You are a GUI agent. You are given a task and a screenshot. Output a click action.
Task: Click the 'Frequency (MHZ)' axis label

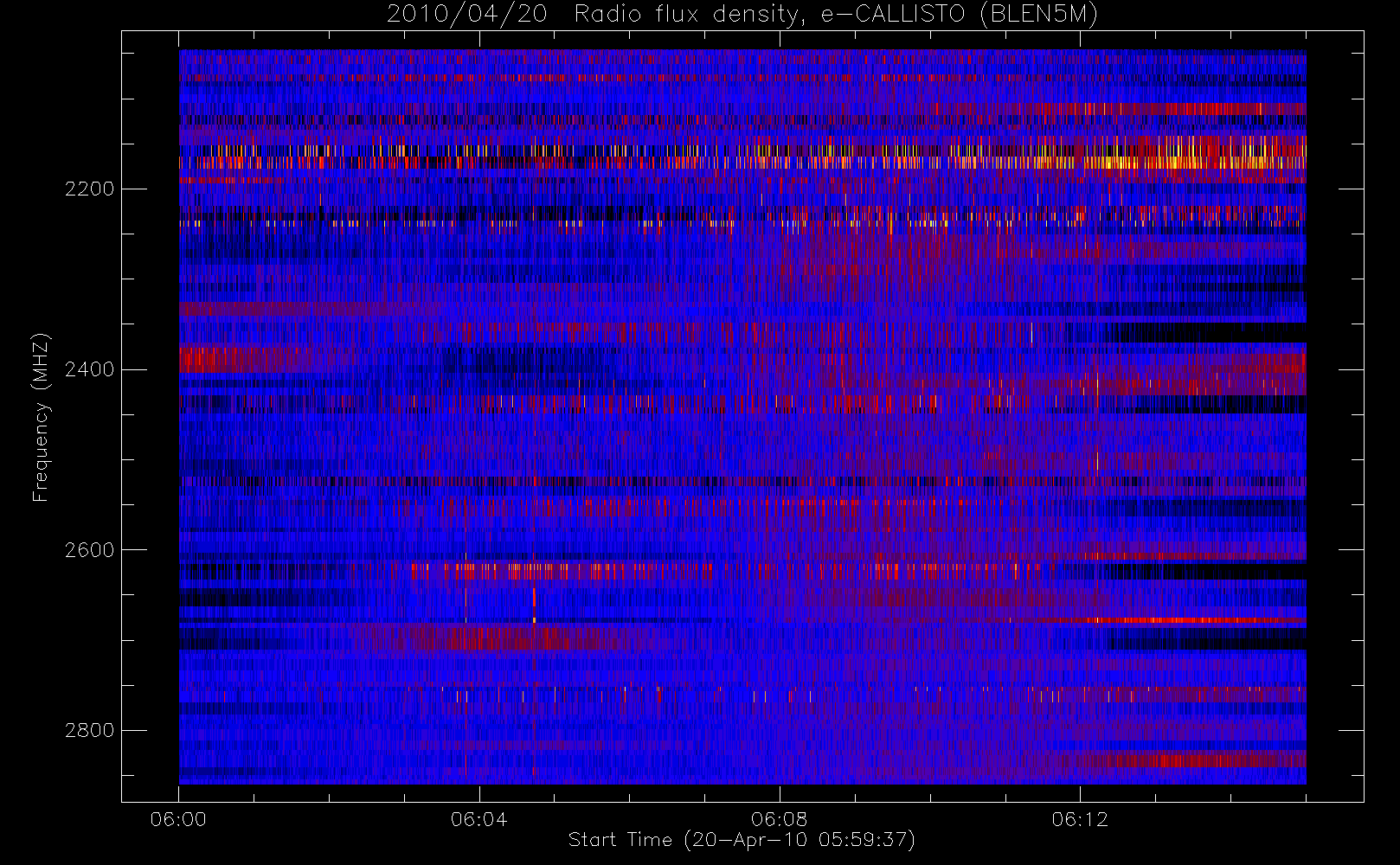coord(41,417)
